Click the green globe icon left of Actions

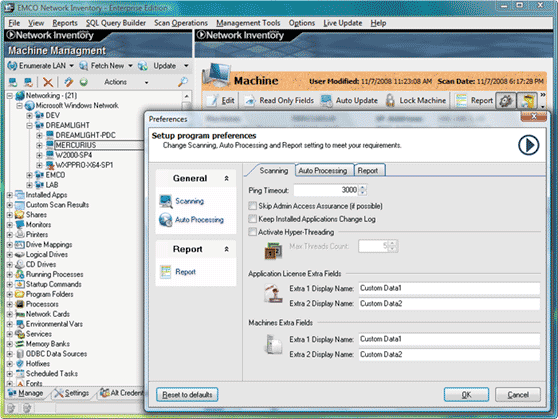pos(84,82)
